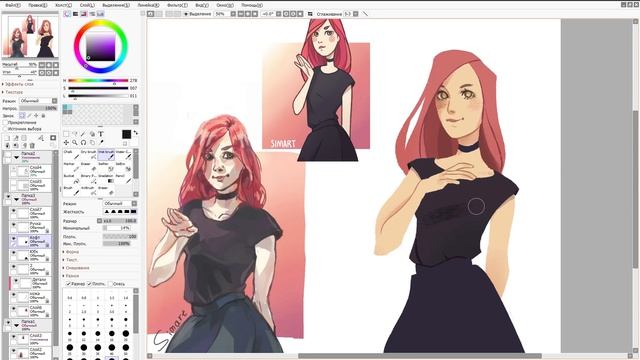
Task: Expand the Эффекты слоя section
Action: pyautogui.click(x=18, y=84)
